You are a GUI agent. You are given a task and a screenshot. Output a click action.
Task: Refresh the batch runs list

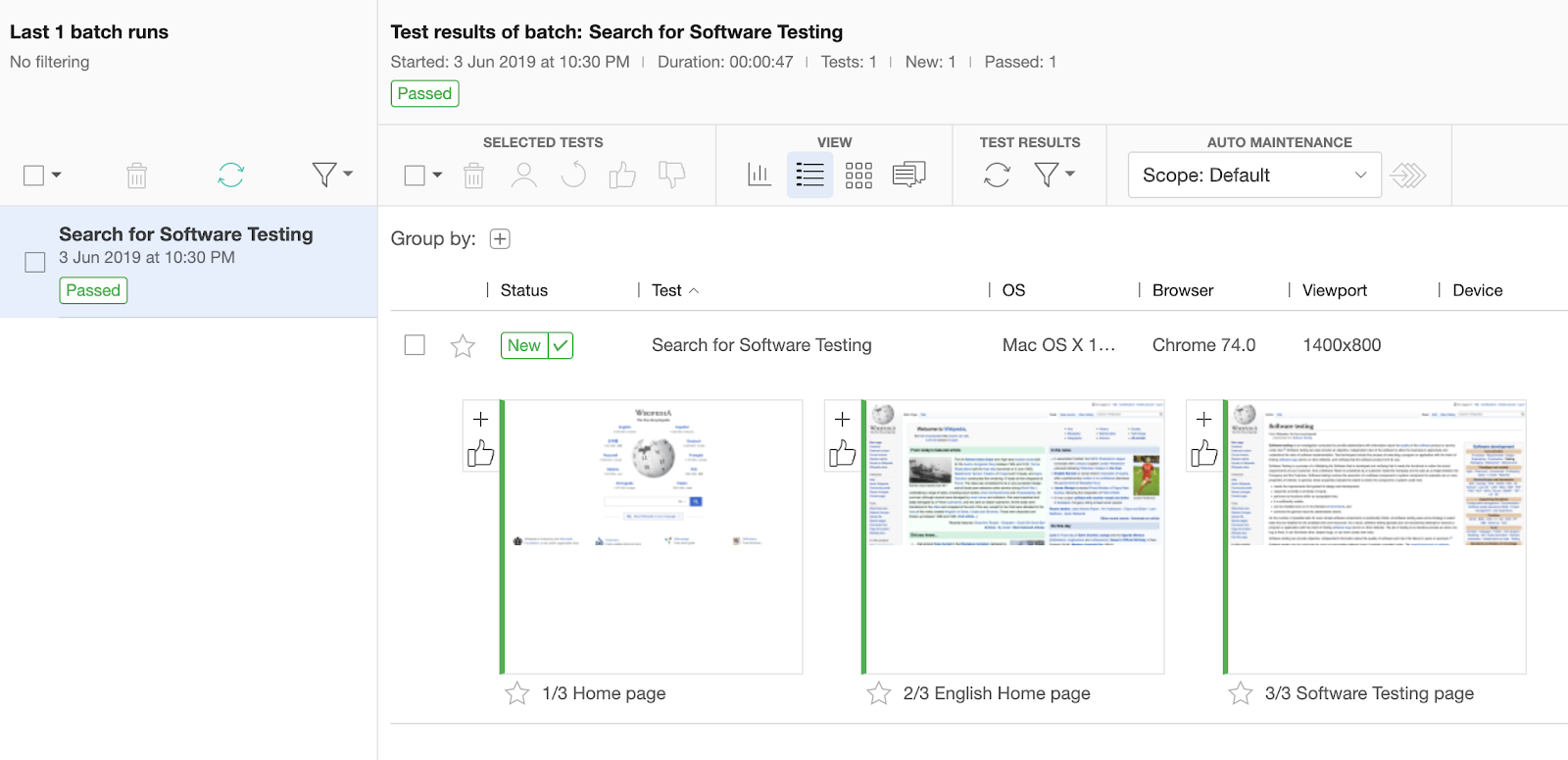pos(231,176)
